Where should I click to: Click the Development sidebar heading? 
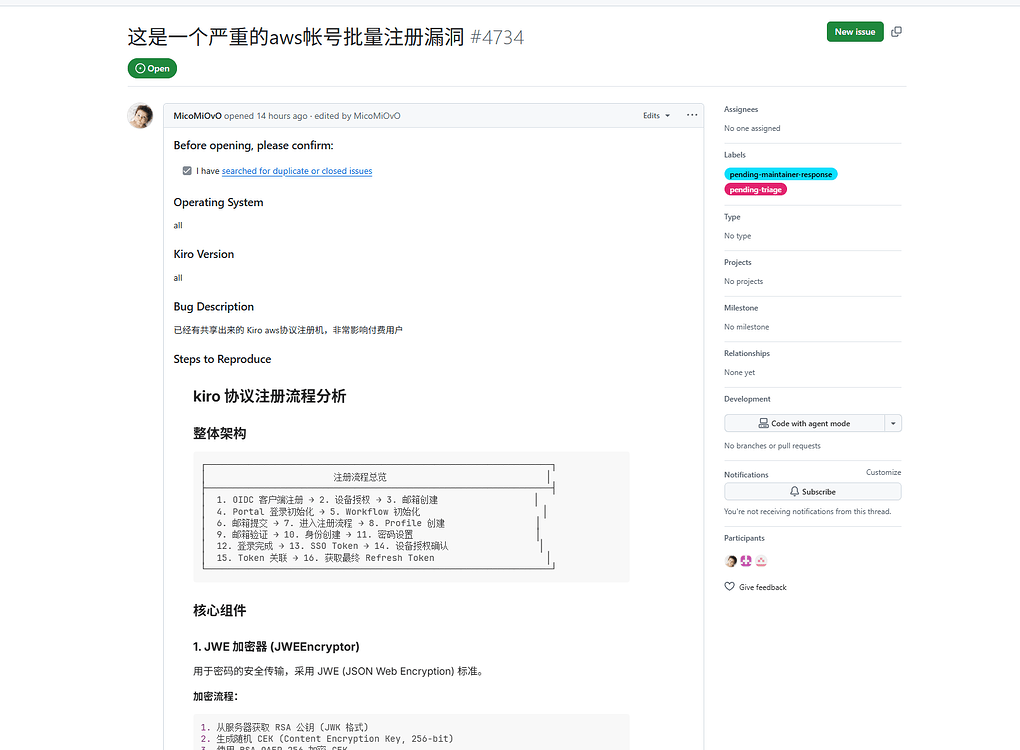coord(747,399)
